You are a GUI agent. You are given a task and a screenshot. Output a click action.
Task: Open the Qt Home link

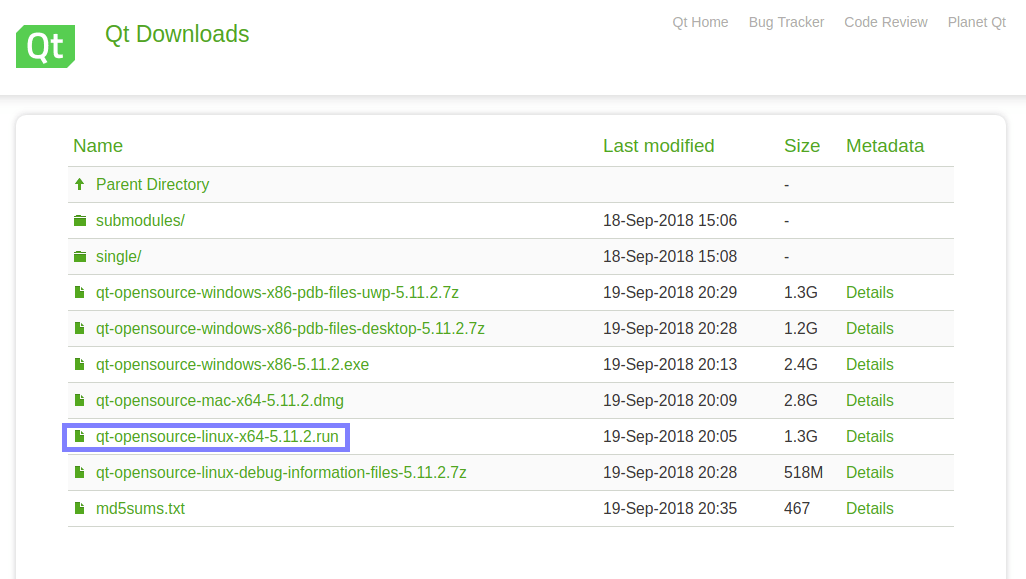[700, 22]
